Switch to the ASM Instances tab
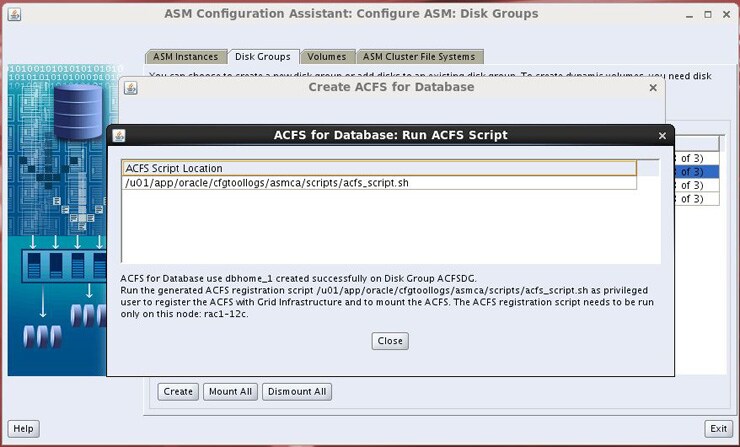The height and width of the screenshot is (447, 740). click(x=185, y=57)
